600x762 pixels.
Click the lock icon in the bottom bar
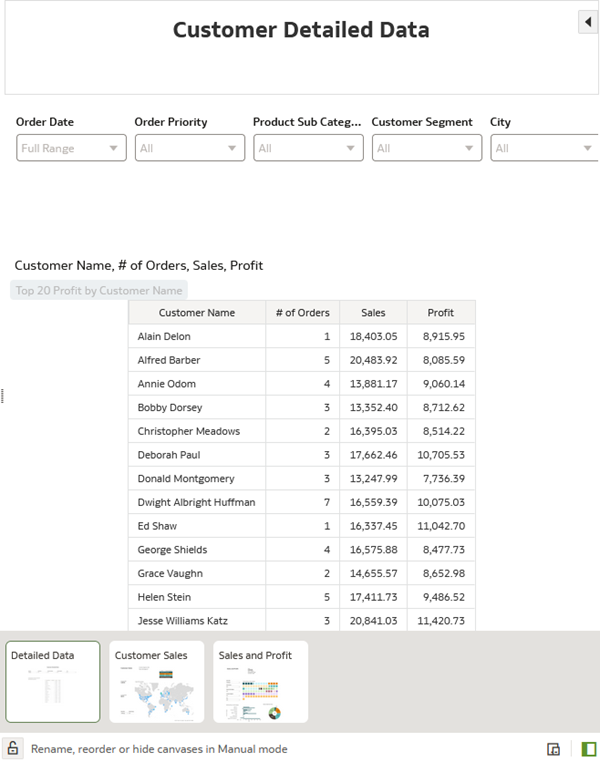[x=13, y=748]
